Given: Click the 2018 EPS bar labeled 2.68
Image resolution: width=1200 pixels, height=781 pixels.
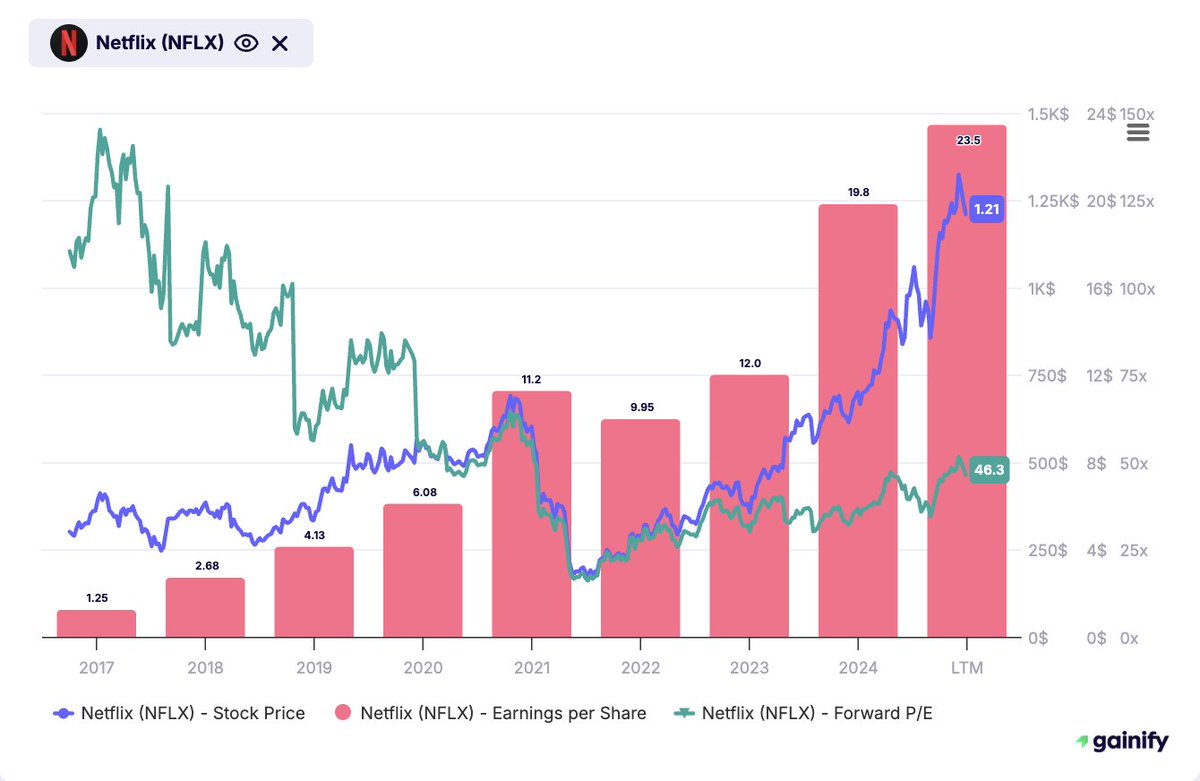Looking at the screenshot, I should point(205,608).
